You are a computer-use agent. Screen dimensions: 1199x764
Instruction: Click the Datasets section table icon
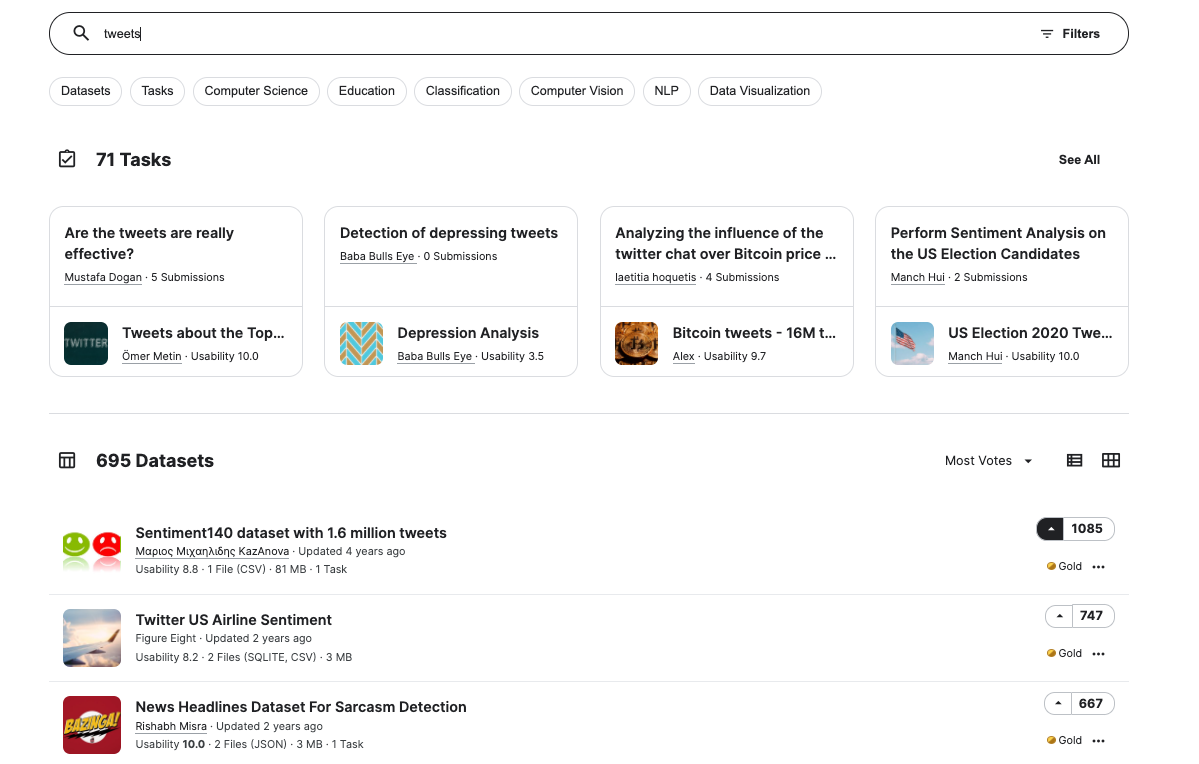(x=67, y=460)
